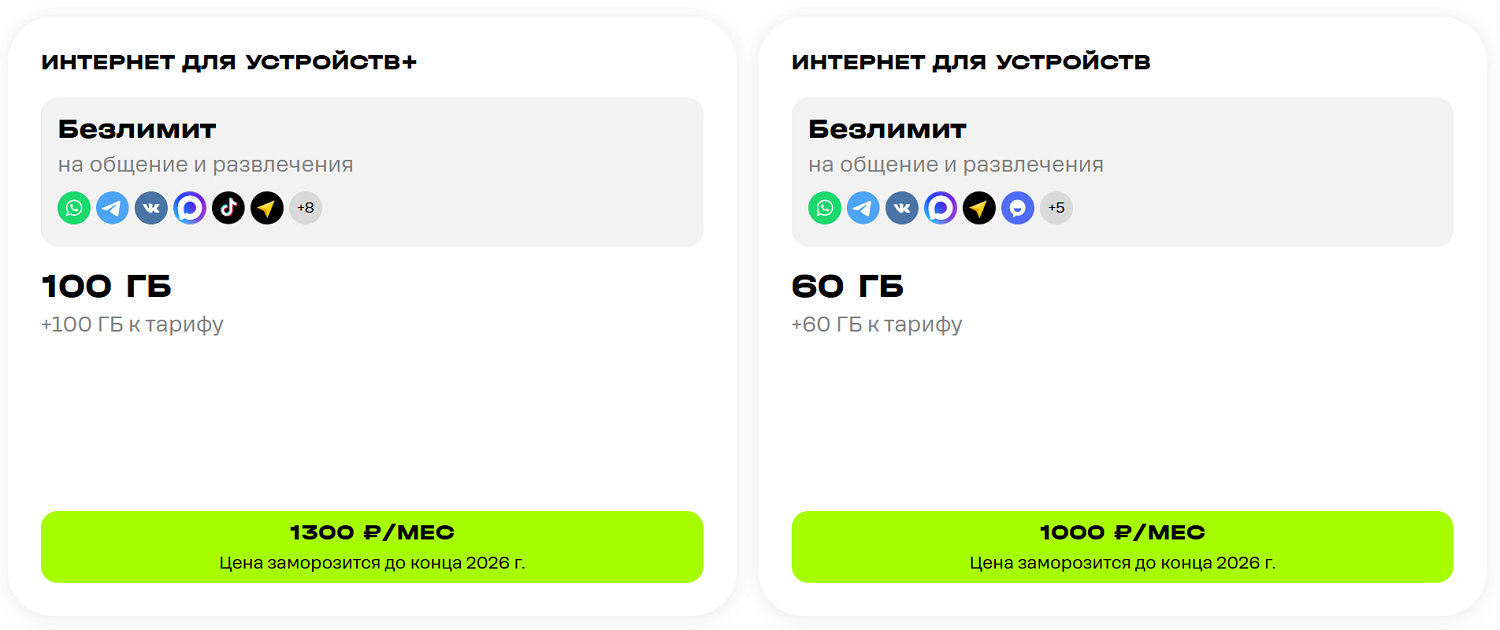1500x630 pixels.
Task: Expand the +5 more apps badge
Action: [x=1056, y=208]
